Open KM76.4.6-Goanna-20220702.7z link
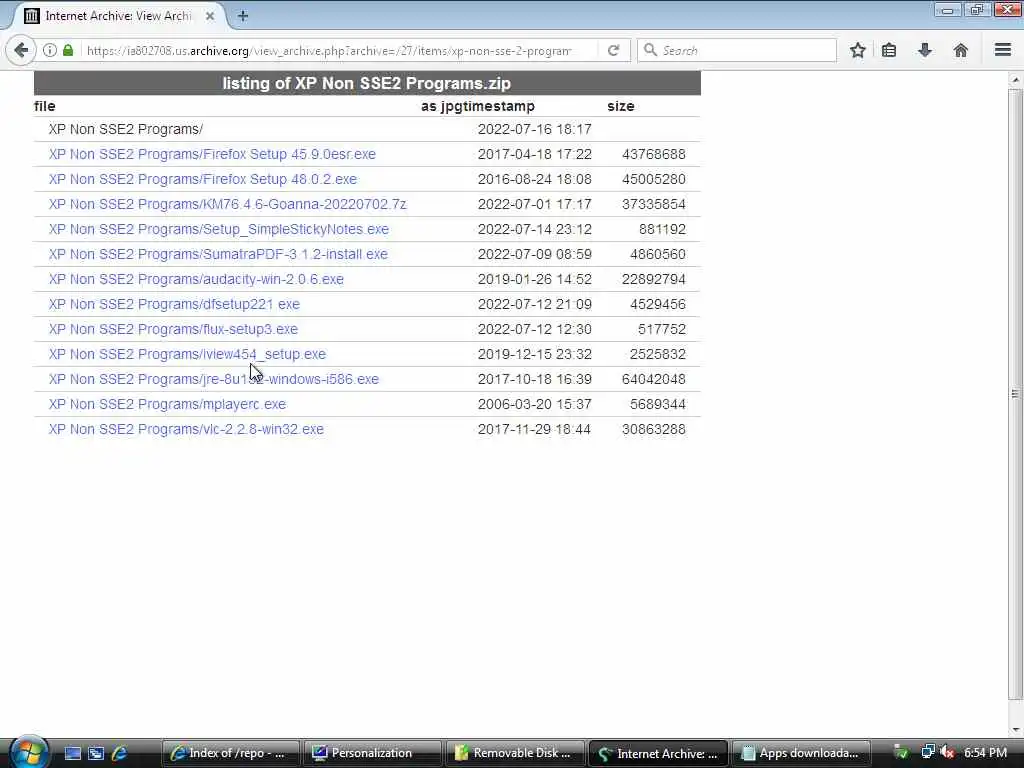 point(227,204)
